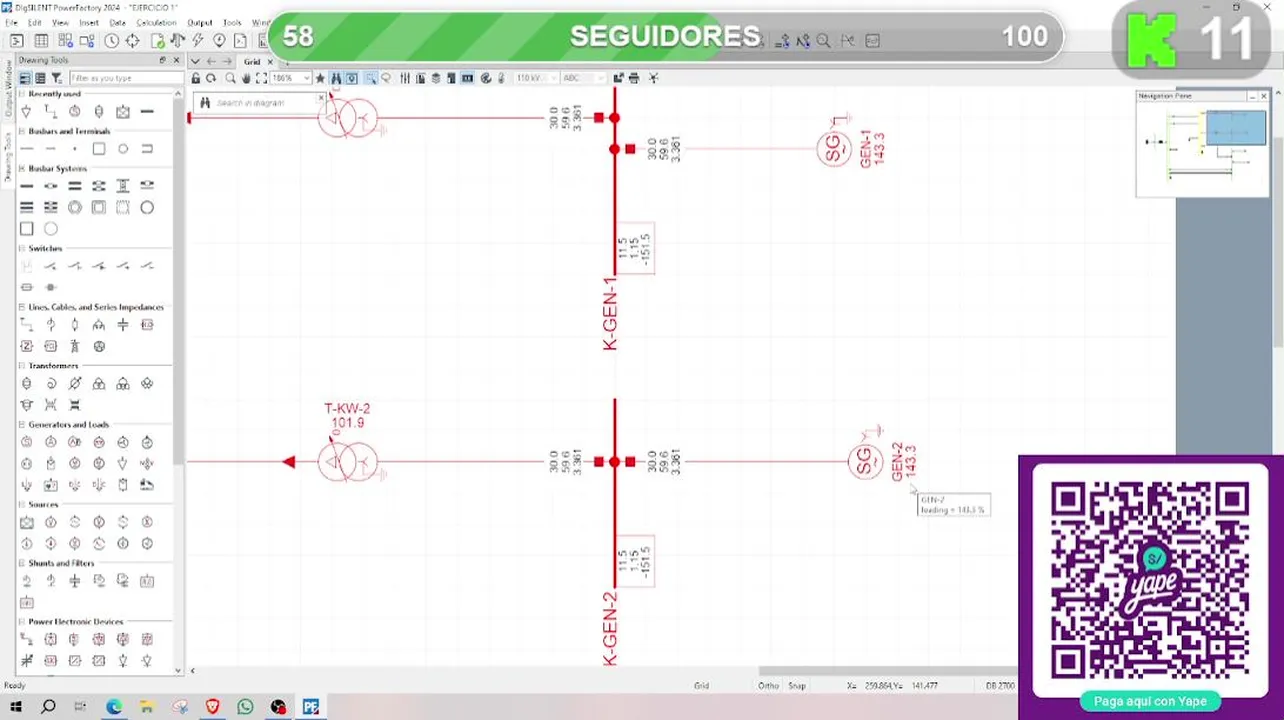Toggle the funnel filter in Drawing Tools

[x=57, y=78]
